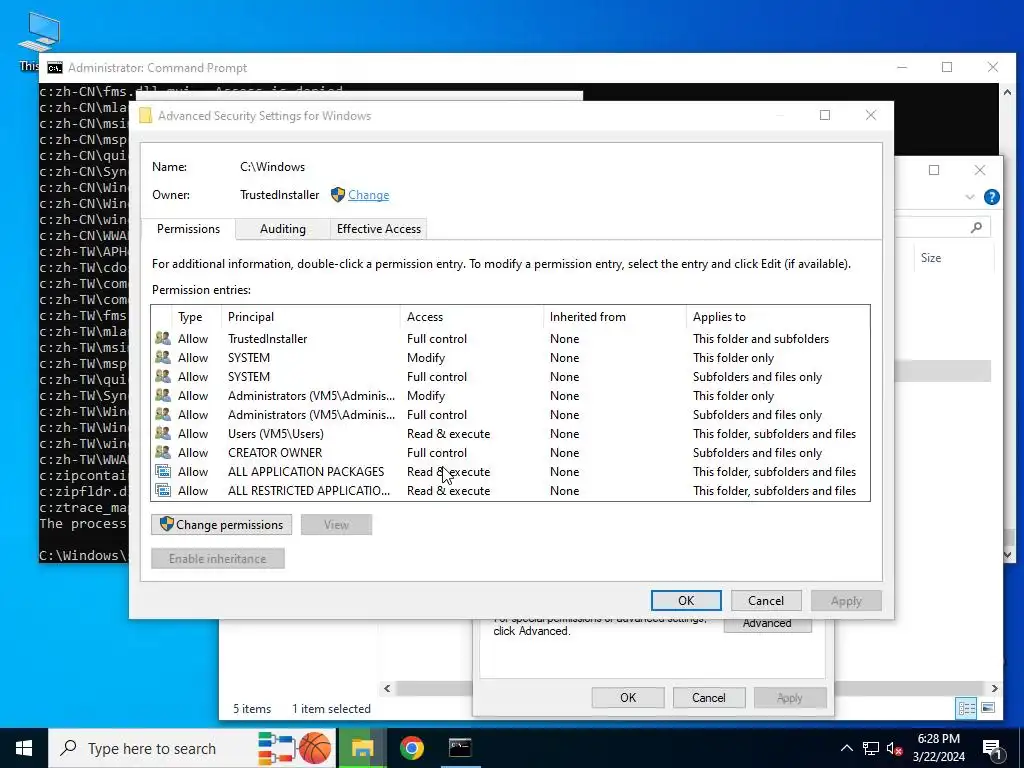Viewport: 1024px width, 768px height.
Task: Click the Change permissions button
Action: click(x=221, y=524)
